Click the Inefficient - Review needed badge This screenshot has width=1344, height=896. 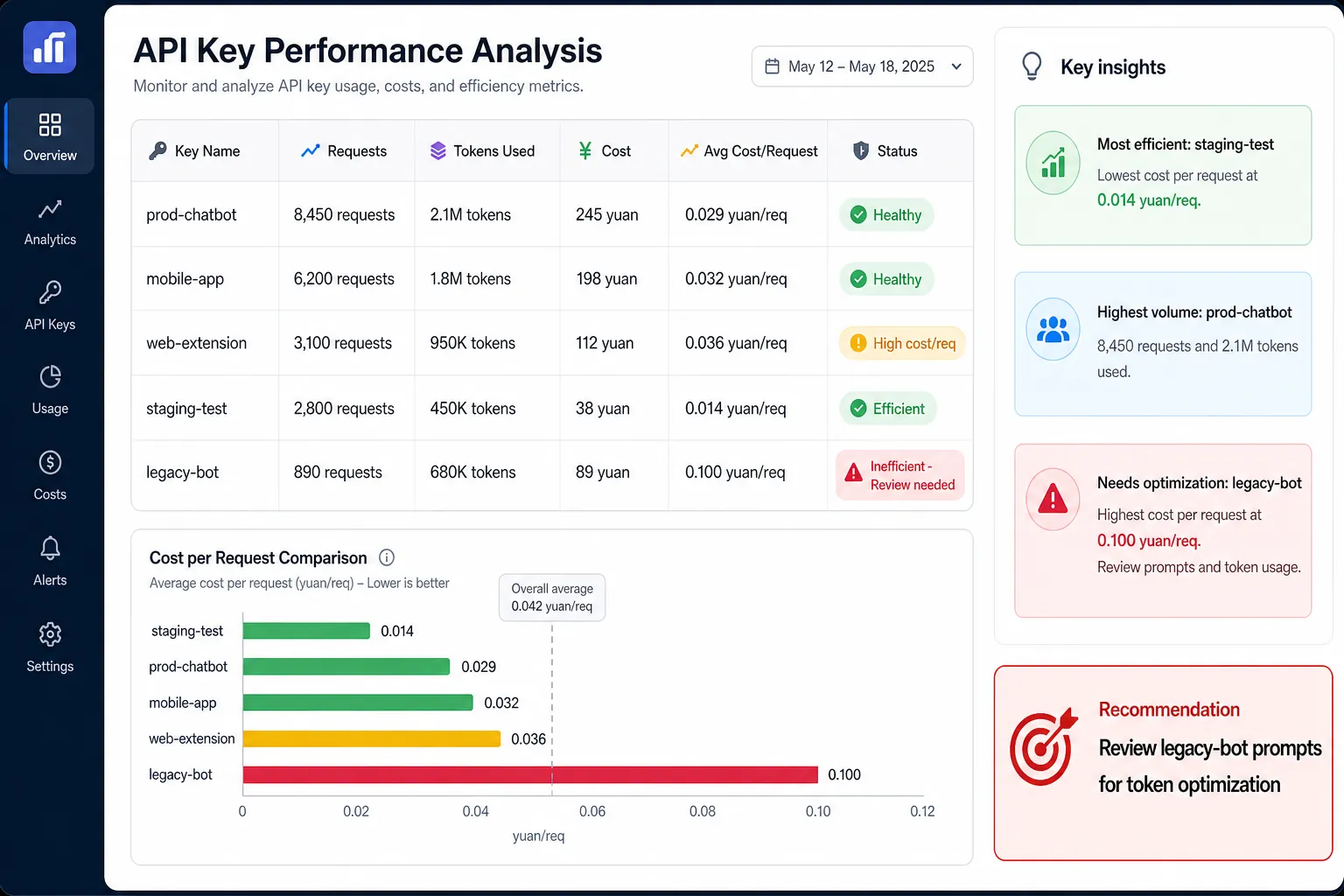(900, 475)
